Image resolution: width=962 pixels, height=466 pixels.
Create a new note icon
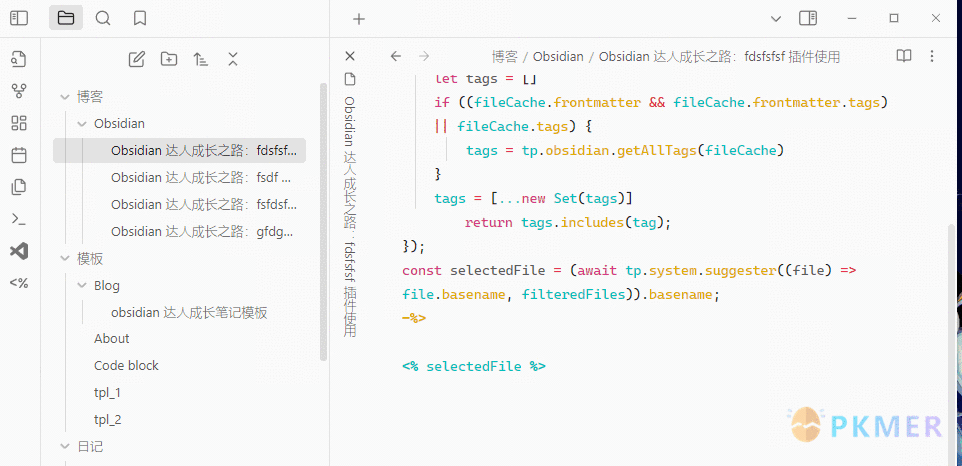coord(137,59)
